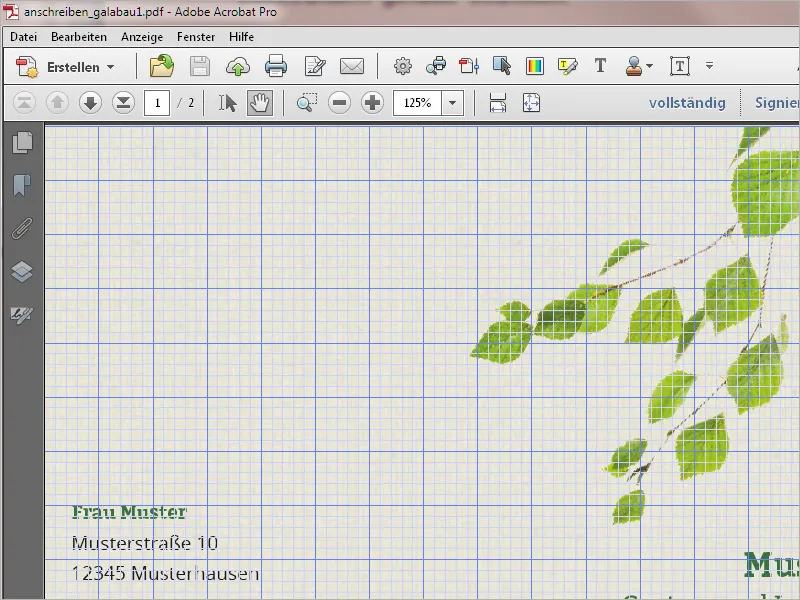Screen dimensions: 800x600
Task: Click the stamp tool icon
Action: [x=634, y=66]
